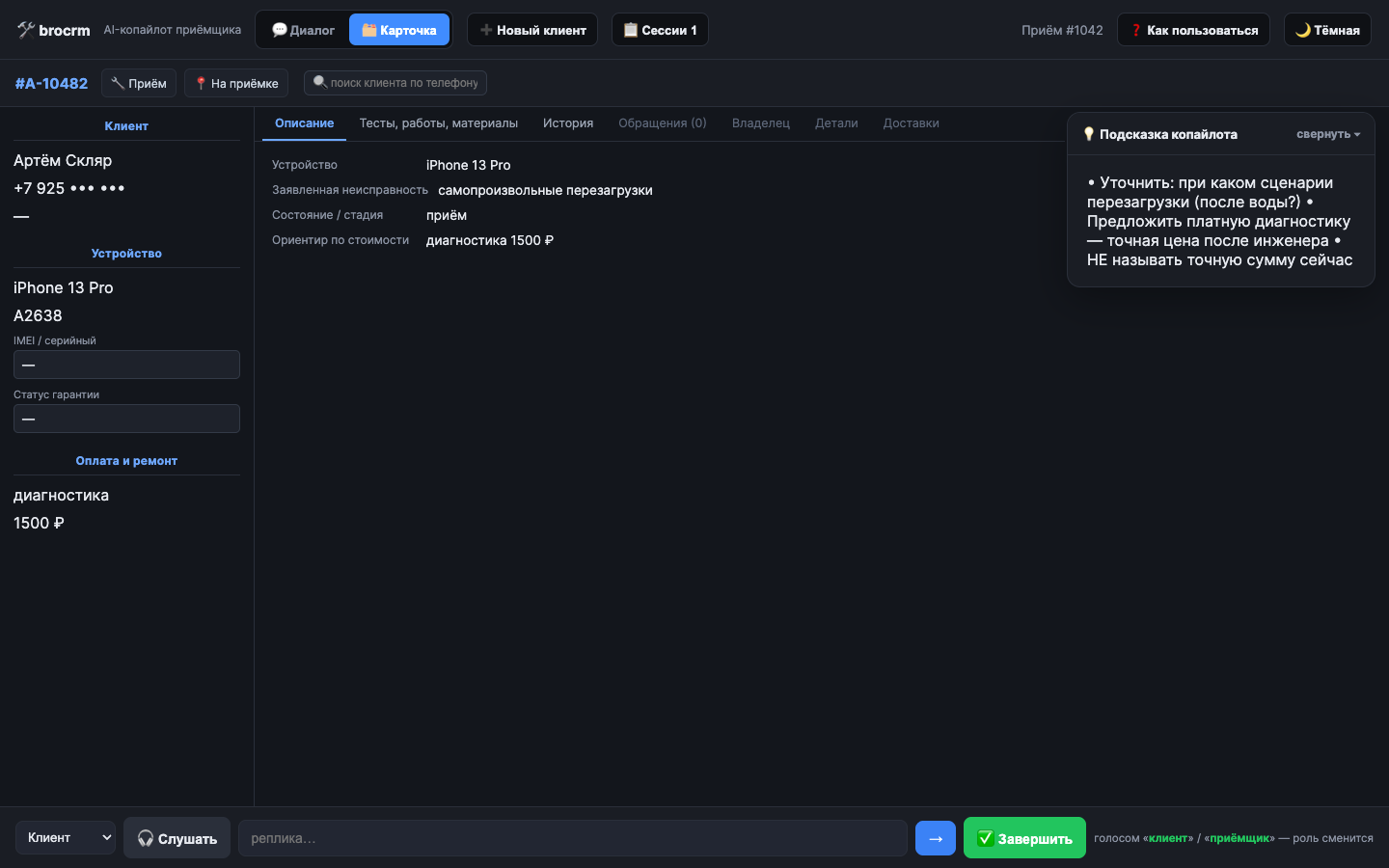Click the clipboard icon in Сессии

click(631, 30)
